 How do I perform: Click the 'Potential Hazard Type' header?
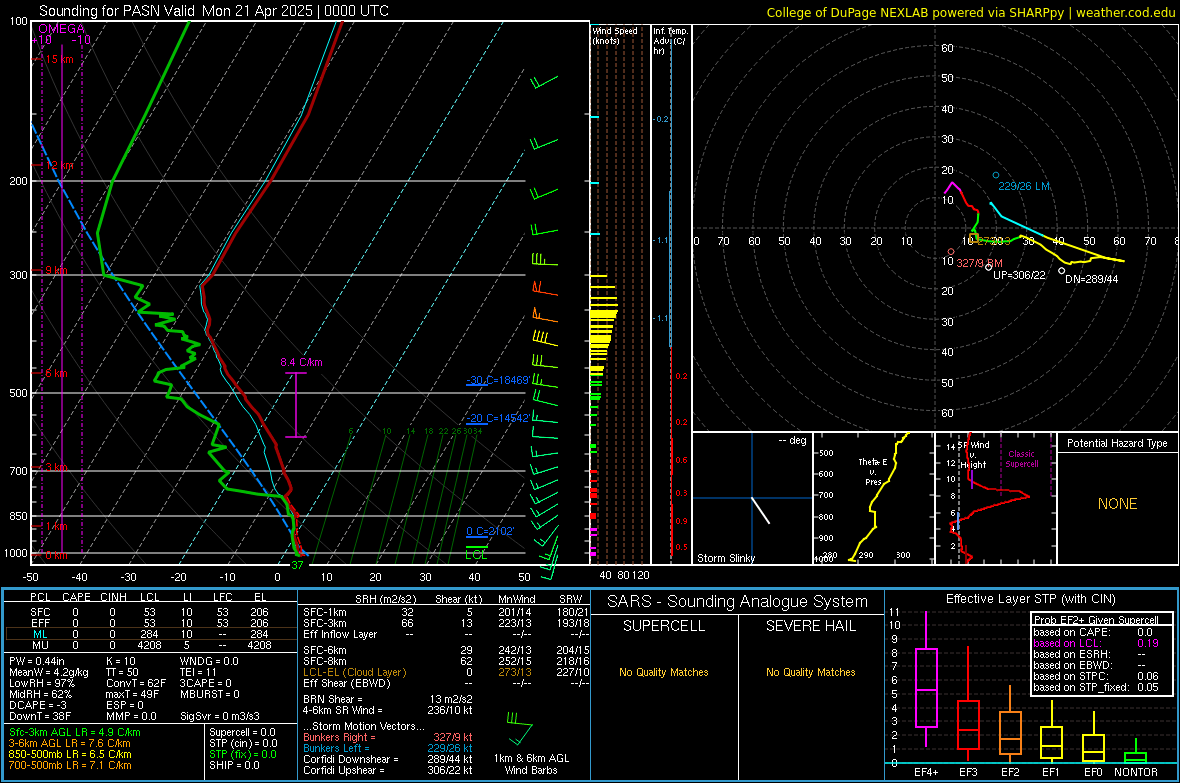coord(1117,443)
